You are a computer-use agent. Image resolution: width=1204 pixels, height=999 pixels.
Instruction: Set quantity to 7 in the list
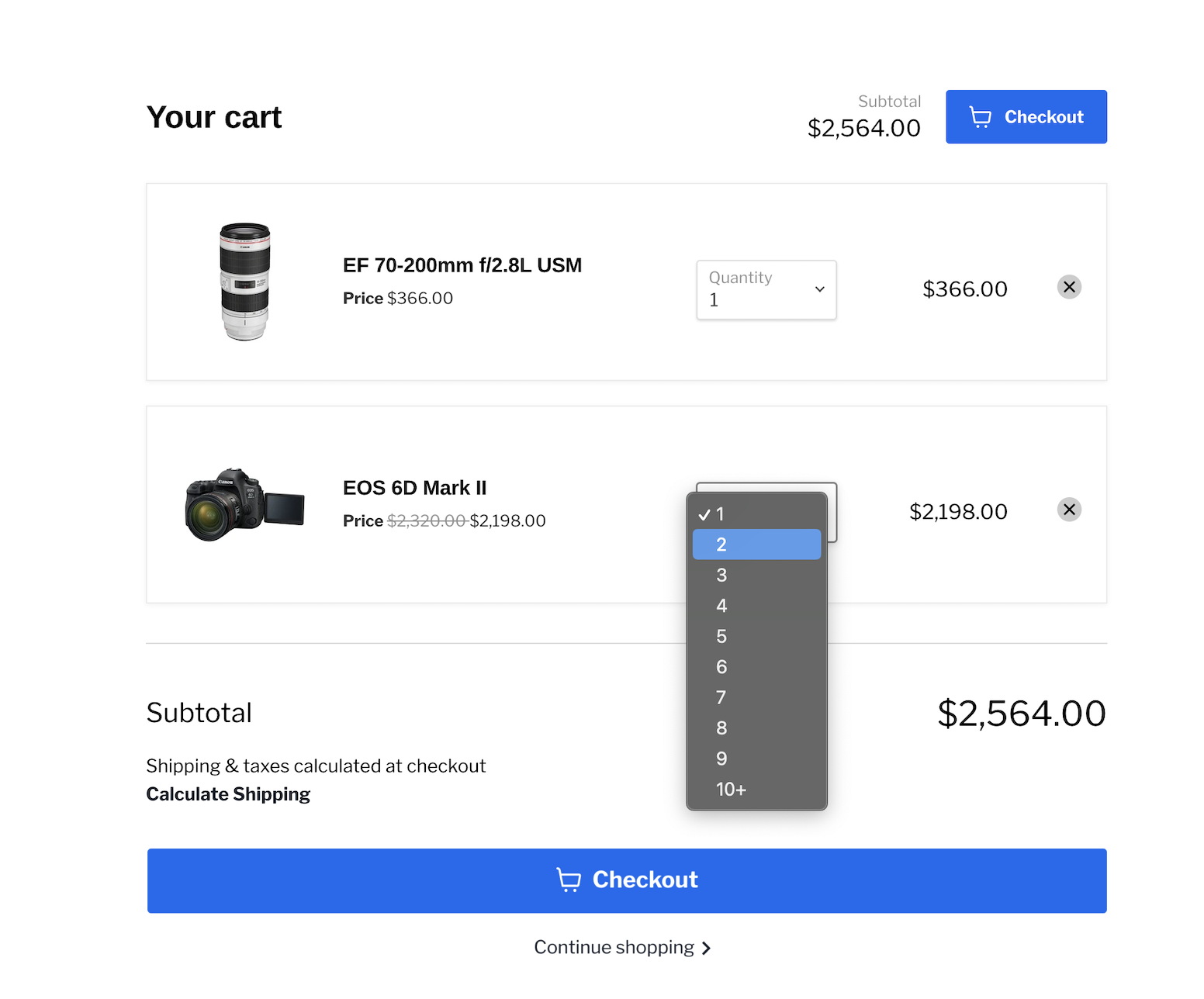point(756,697)
